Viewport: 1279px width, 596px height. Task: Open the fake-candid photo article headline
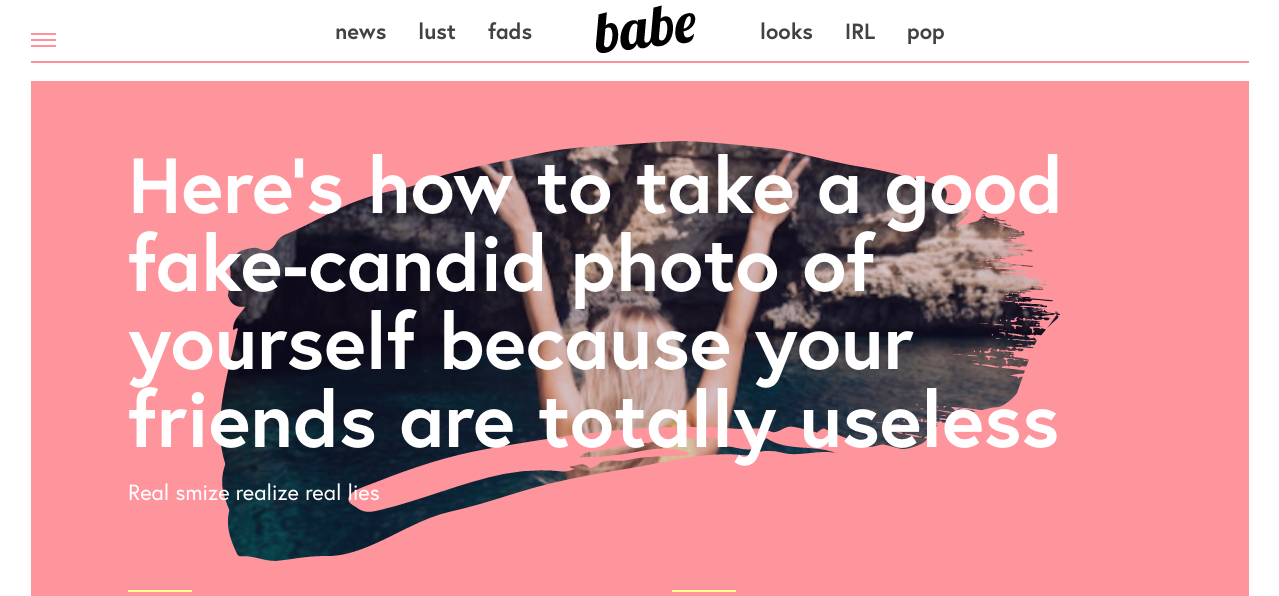pos(595,303)
